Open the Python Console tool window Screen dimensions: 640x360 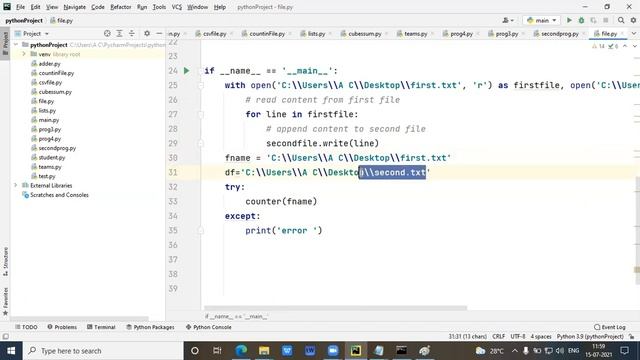click(x=209, y=327)
